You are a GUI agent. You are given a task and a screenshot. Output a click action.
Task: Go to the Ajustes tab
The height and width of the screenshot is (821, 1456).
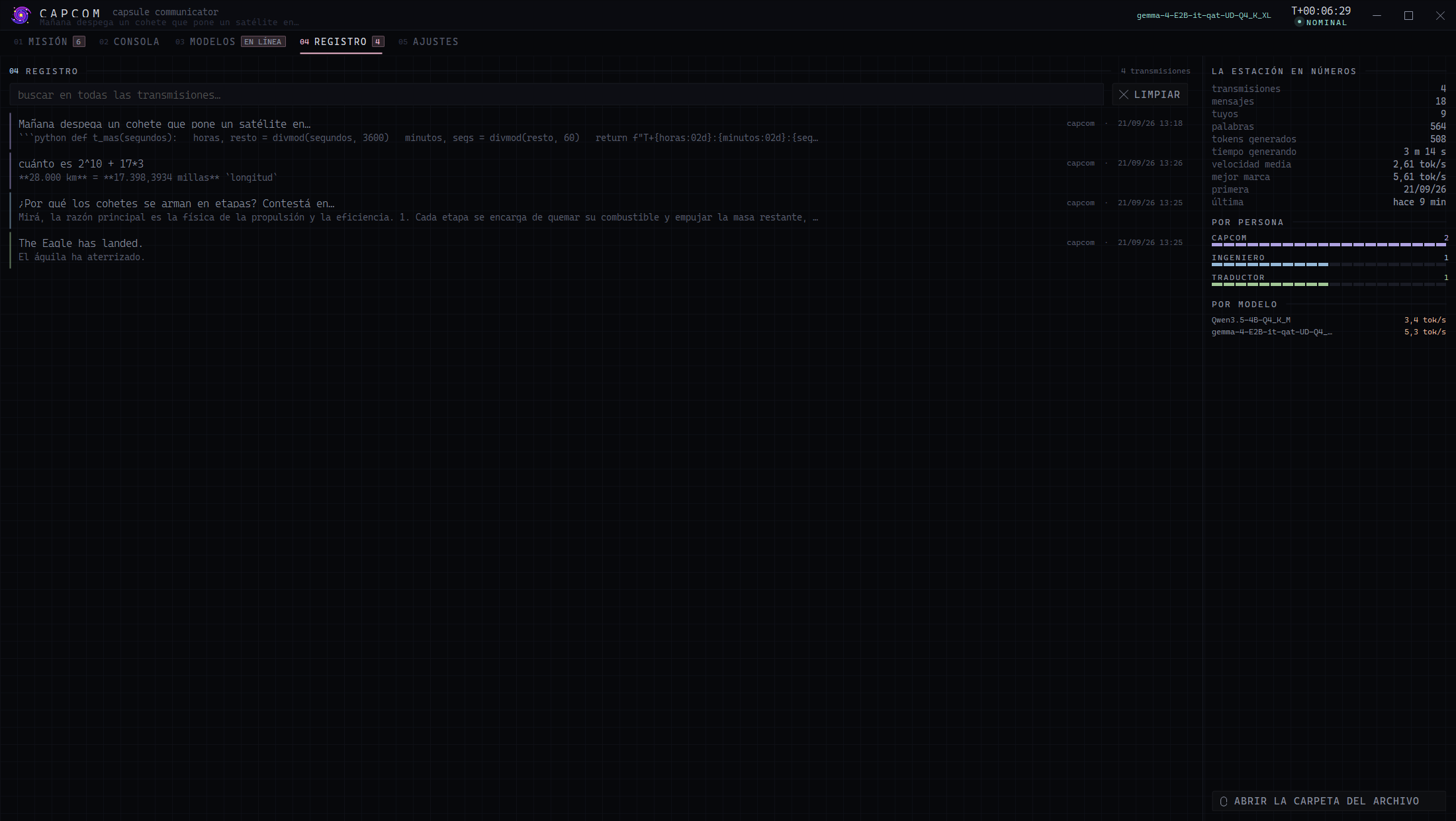tap(428, 42)
